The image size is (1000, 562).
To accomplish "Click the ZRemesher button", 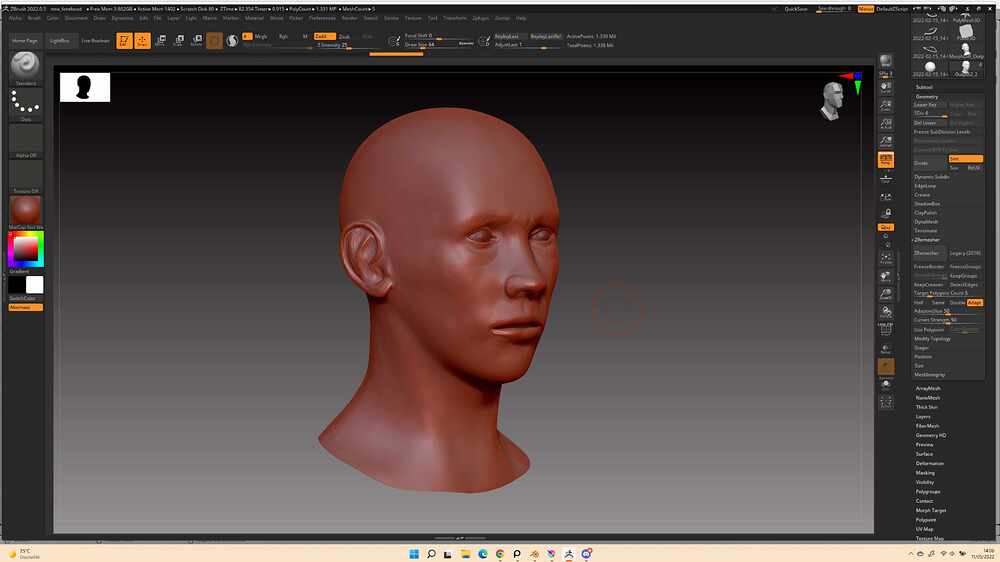I will tap(929, 253).
